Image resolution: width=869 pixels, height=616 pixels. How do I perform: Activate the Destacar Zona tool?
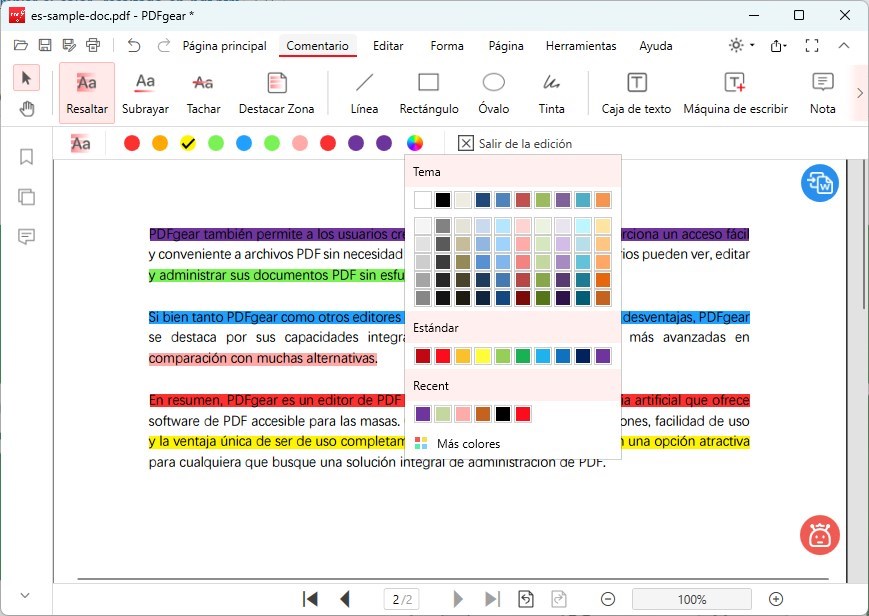click(x=276, y=93)
